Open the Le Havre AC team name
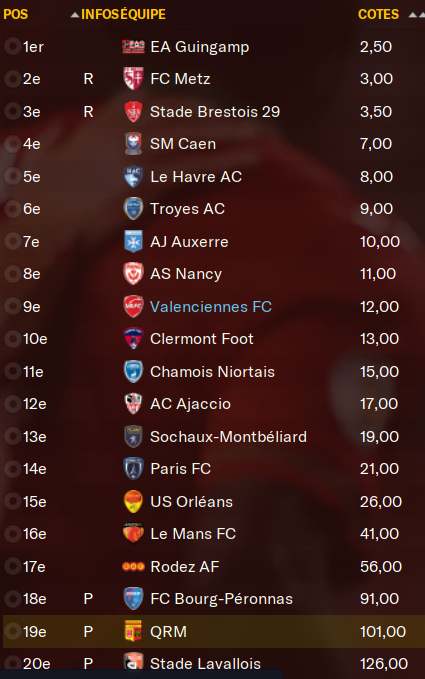Screen dimensions: 425x679 (196, 177)
